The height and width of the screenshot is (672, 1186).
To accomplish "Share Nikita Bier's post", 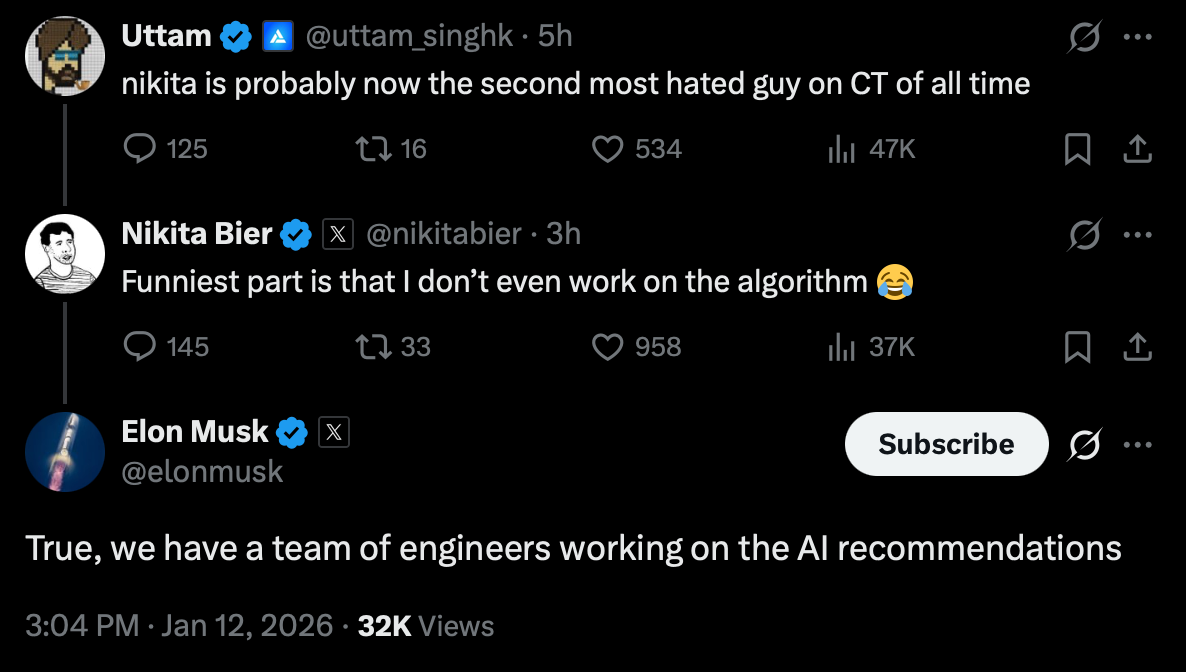I will coord(1137,347).
